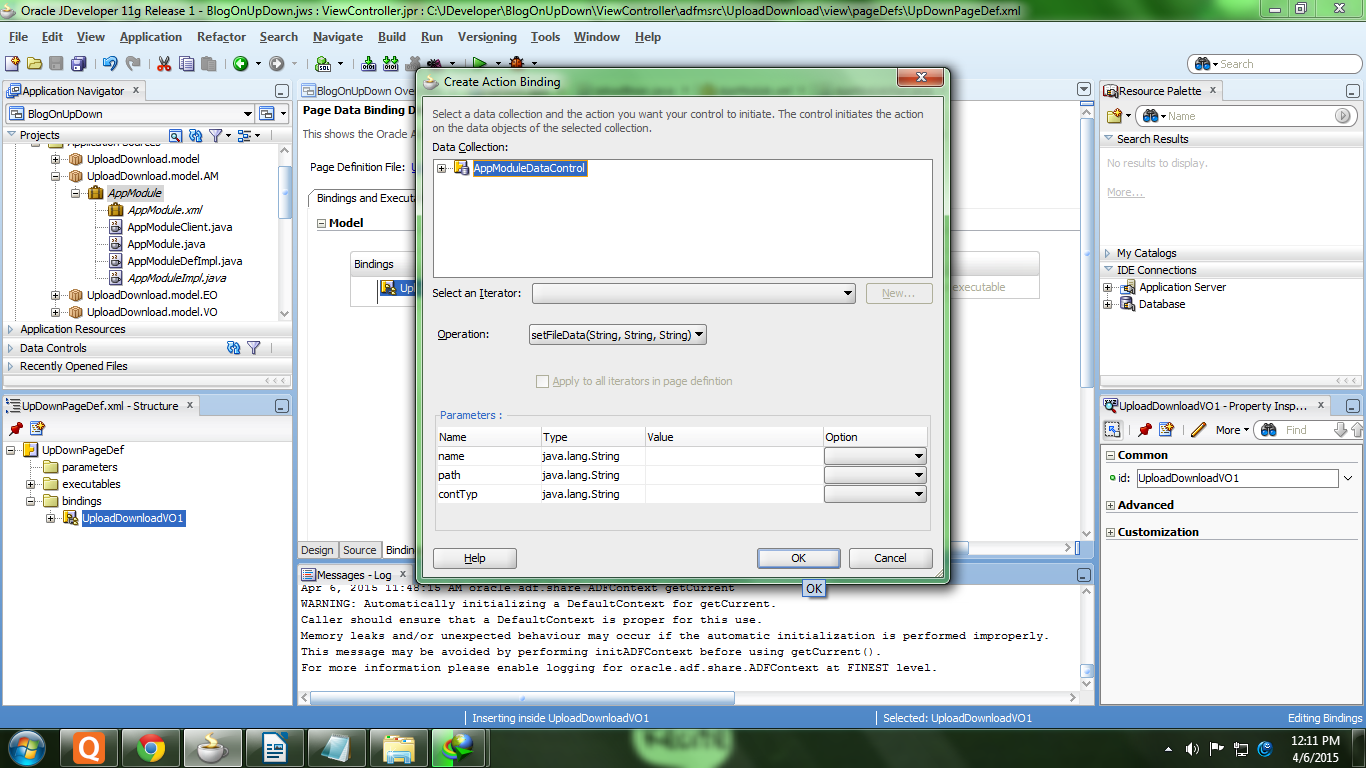Click the pencil edit icon in Property Inspector
The width and height of the screenshot is (1366, 768).
pyautogui.click(x=1198, y=430)
